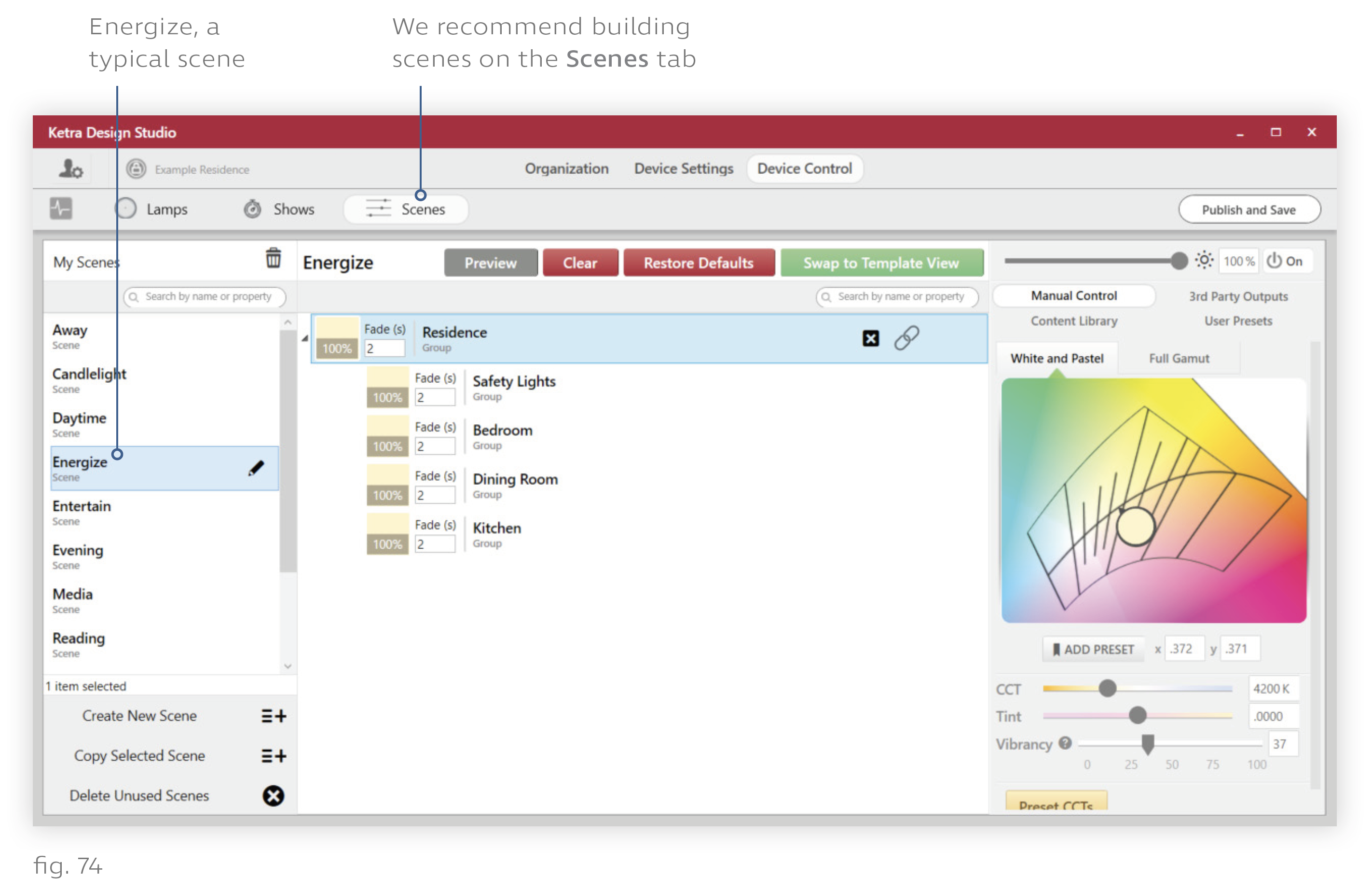Open the 3rd Party Outputs tab
Screen dimensions: 1372x891
1238,296
